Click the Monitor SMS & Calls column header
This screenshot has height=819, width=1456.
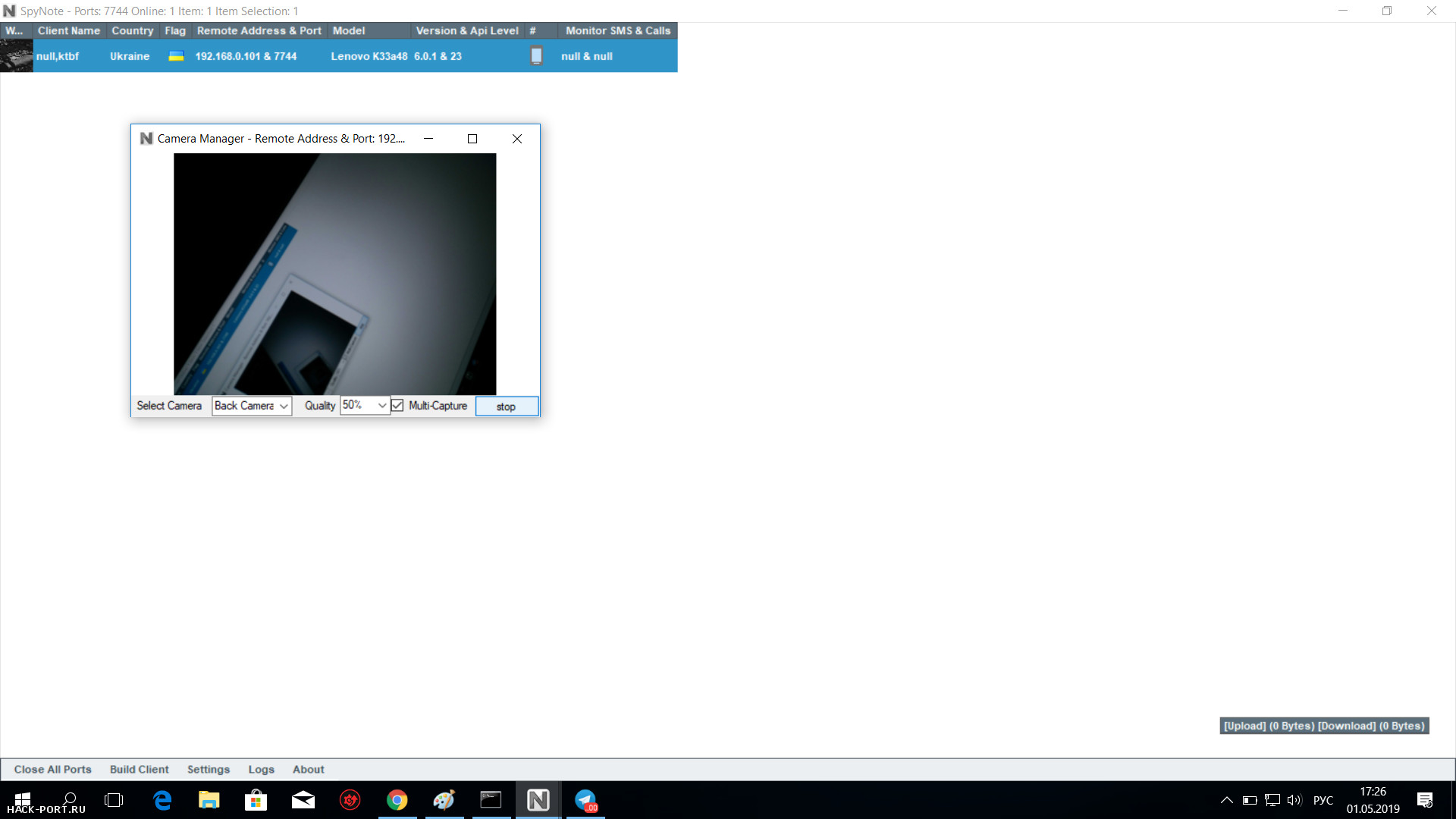click(618, 30)
